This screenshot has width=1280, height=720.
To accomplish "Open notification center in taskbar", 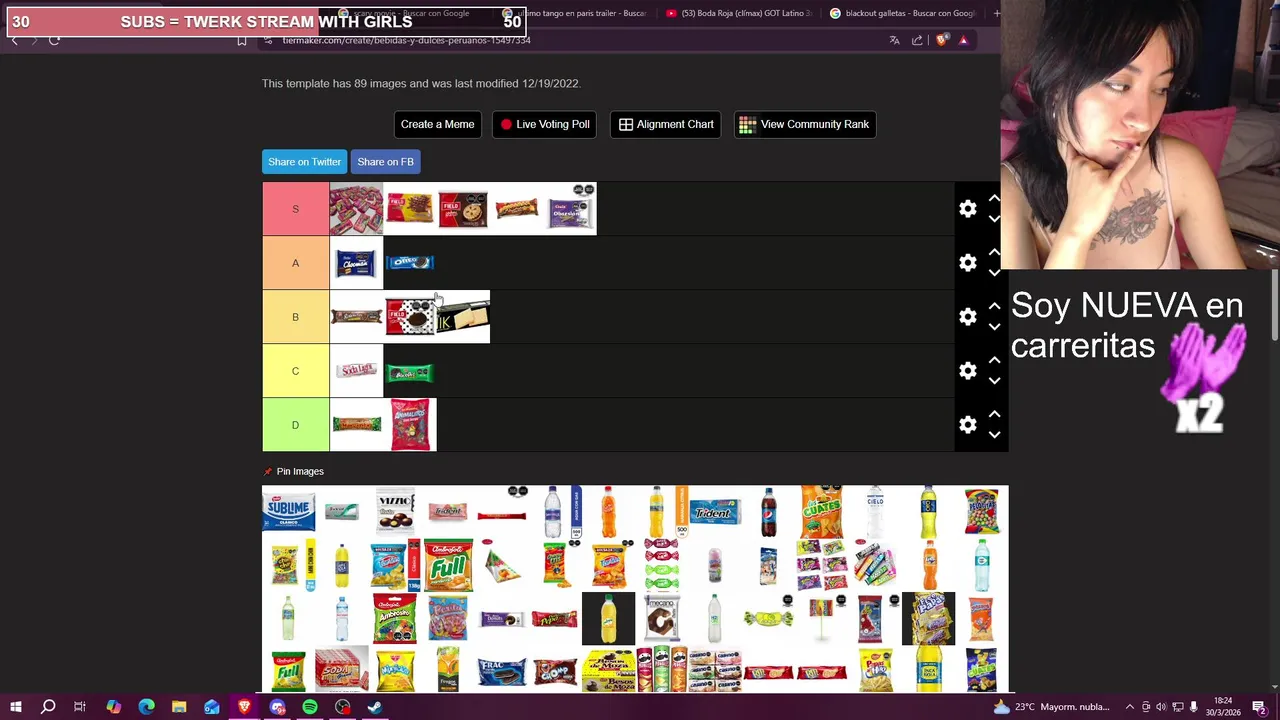I will [x=1259, y=707].
